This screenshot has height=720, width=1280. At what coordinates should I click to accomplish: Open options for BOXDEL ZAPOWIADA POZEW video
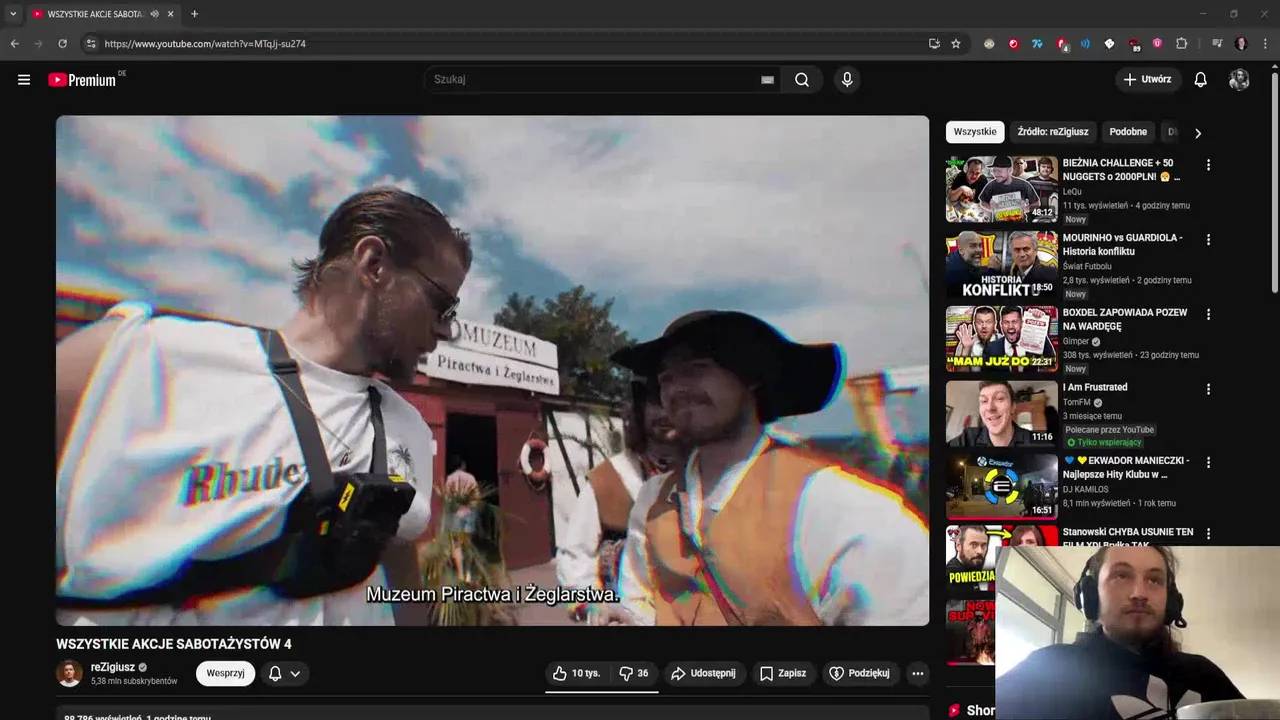pos(1208,314)
